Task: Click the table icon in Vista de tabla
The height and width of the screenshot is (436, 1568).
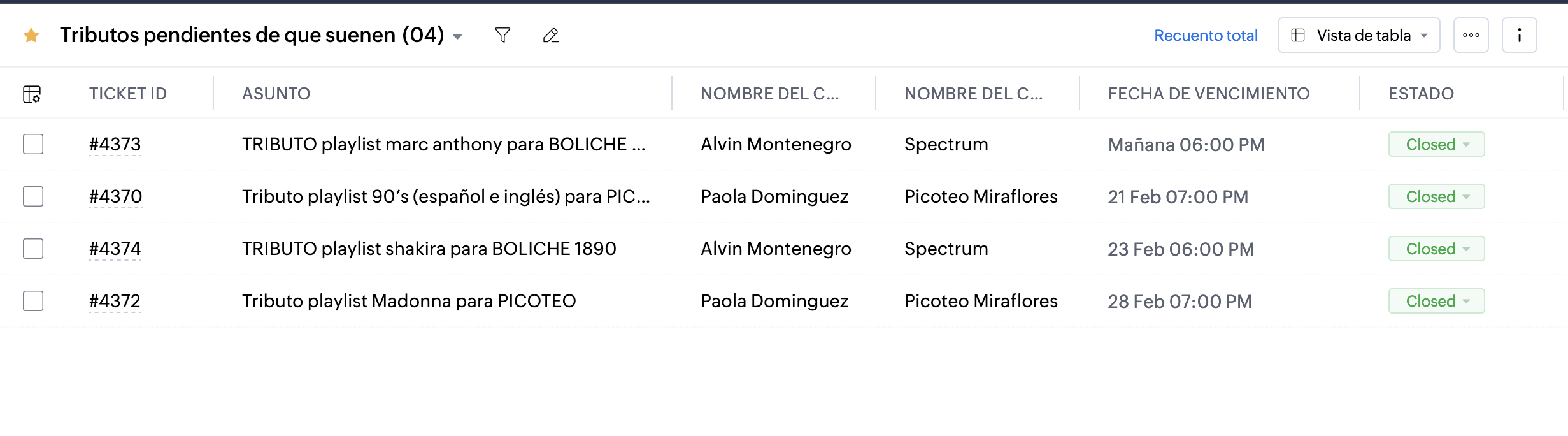Action: [1298, 35]
